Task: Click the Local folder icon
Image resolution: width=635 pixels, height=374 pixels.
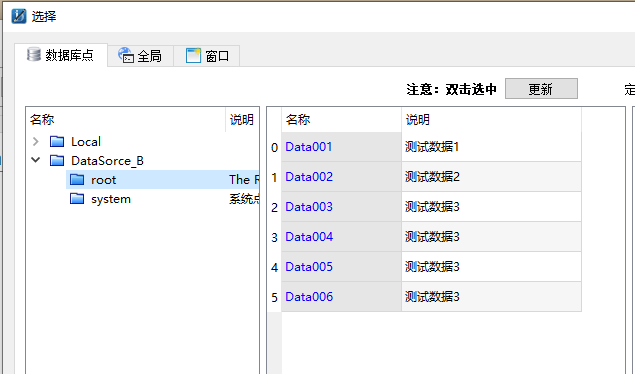Action: tap(57, 141)
